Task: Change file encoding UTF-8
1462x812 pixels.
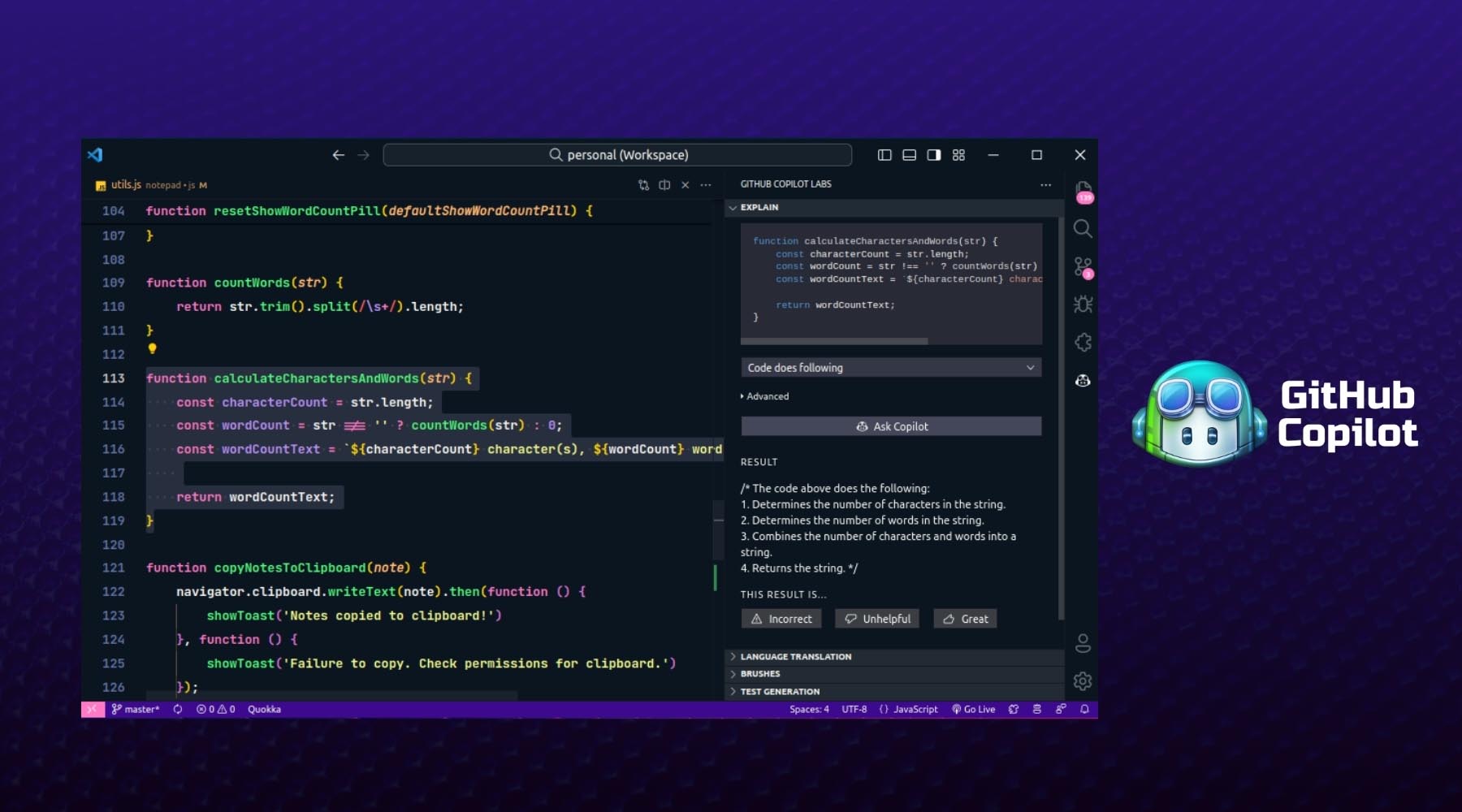Action: pos(854,710)
